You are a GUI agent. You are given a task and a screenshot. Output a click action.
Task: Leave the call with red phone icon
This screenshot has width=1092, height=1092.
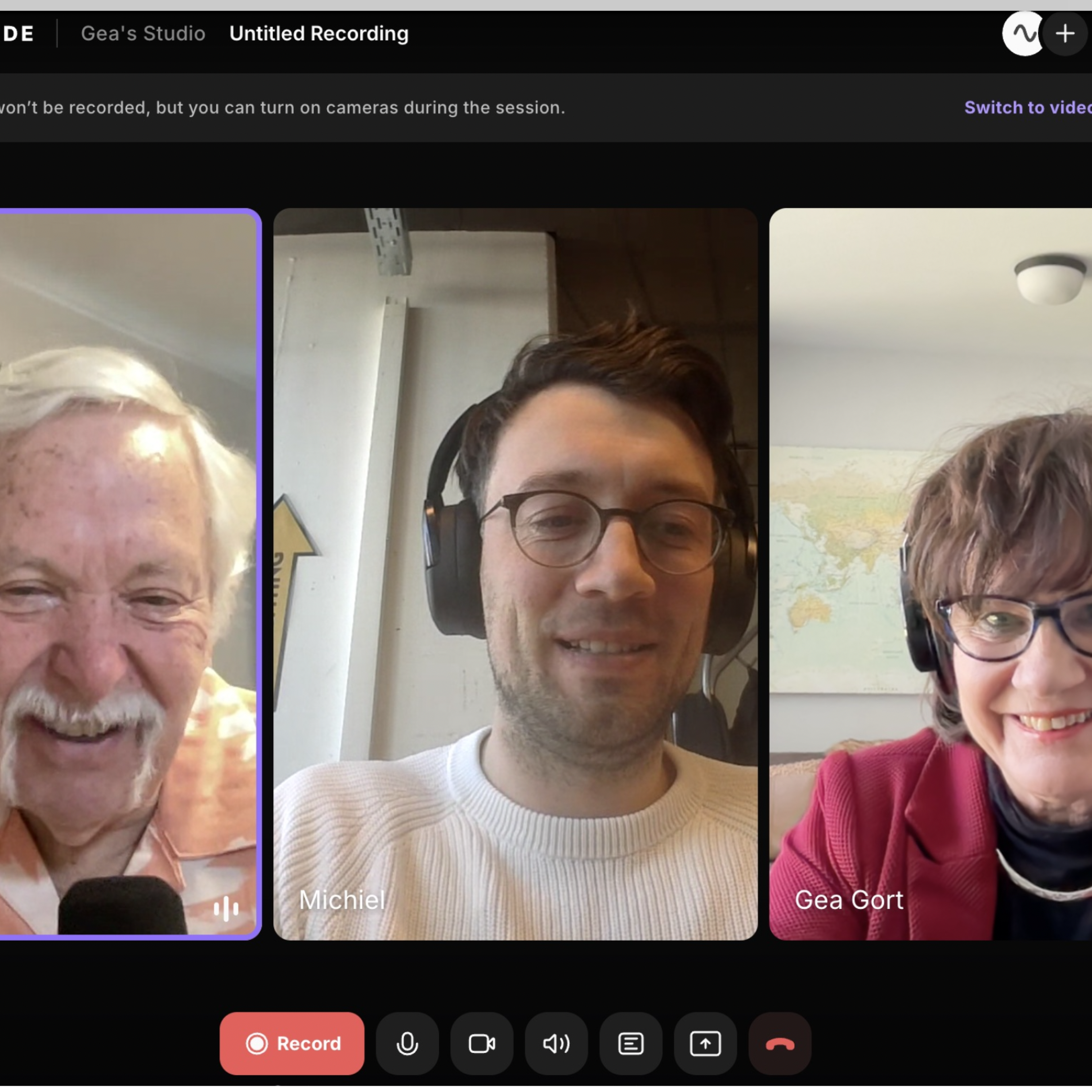780,1043
